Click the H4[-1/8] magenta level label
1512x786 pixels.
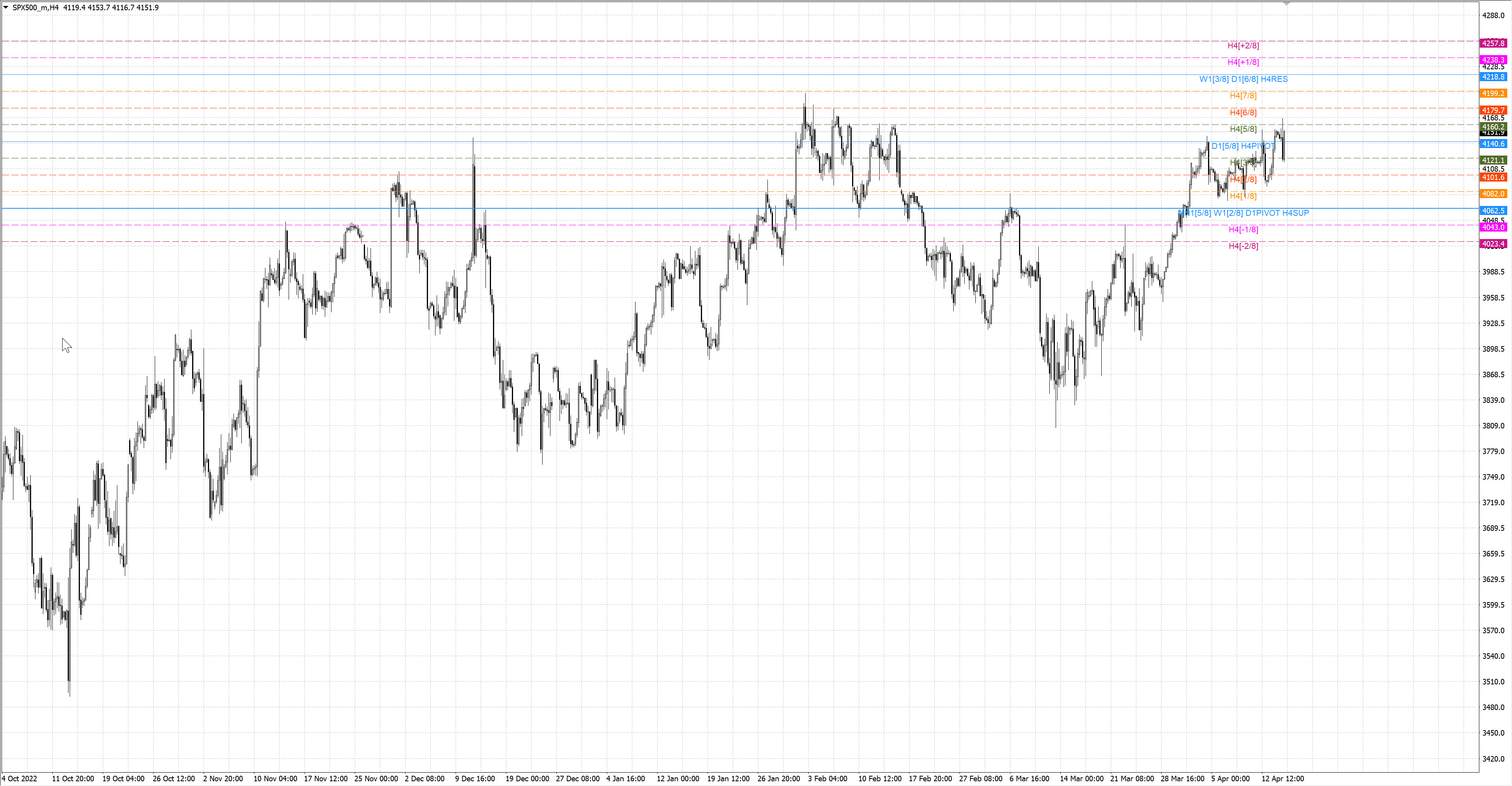coord(1243,230)
